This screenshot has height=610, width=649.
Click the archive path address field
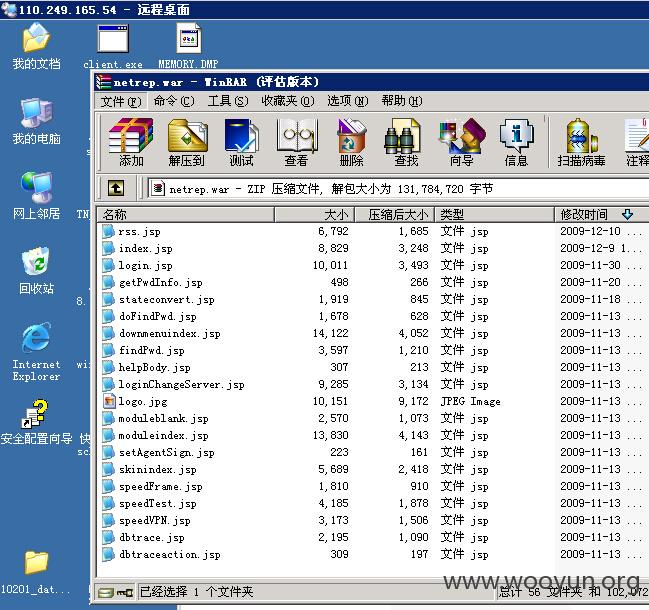[397, 189]
